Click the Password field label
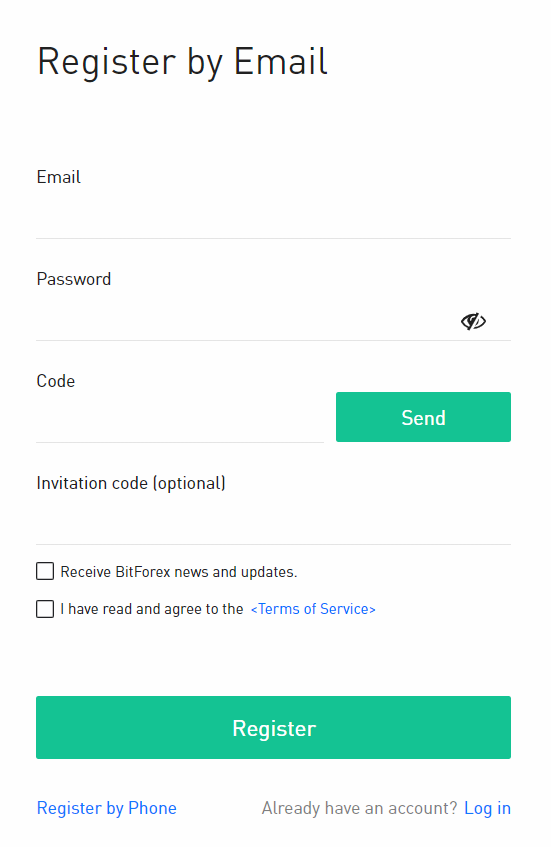 click(x=73, y=279)
